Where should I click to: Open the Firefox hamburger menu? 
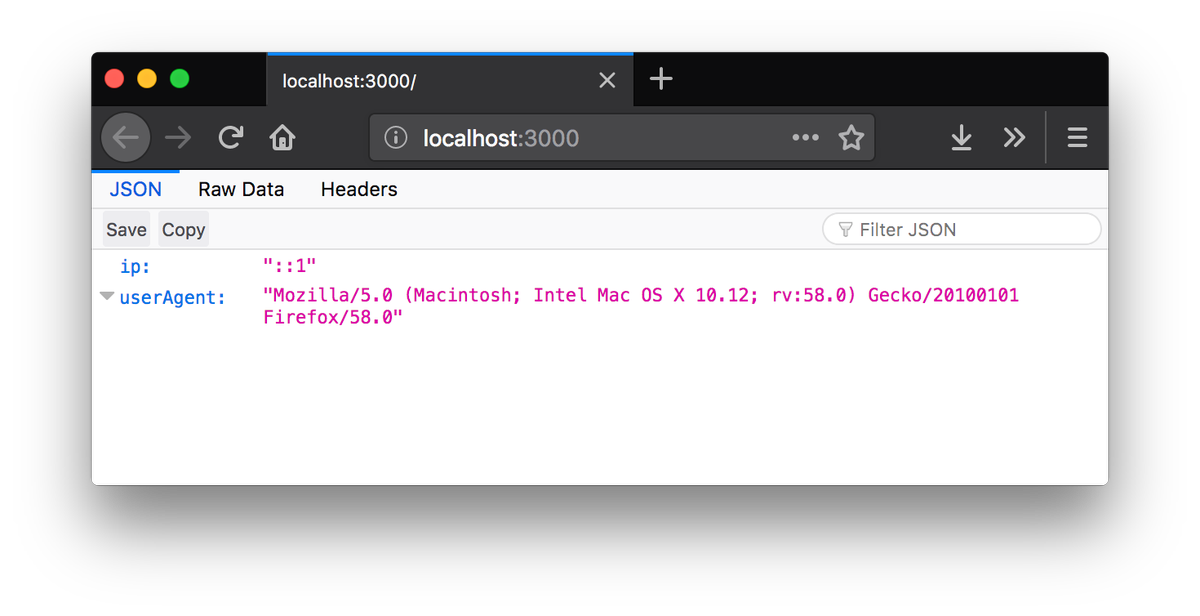pos(1077,138)
